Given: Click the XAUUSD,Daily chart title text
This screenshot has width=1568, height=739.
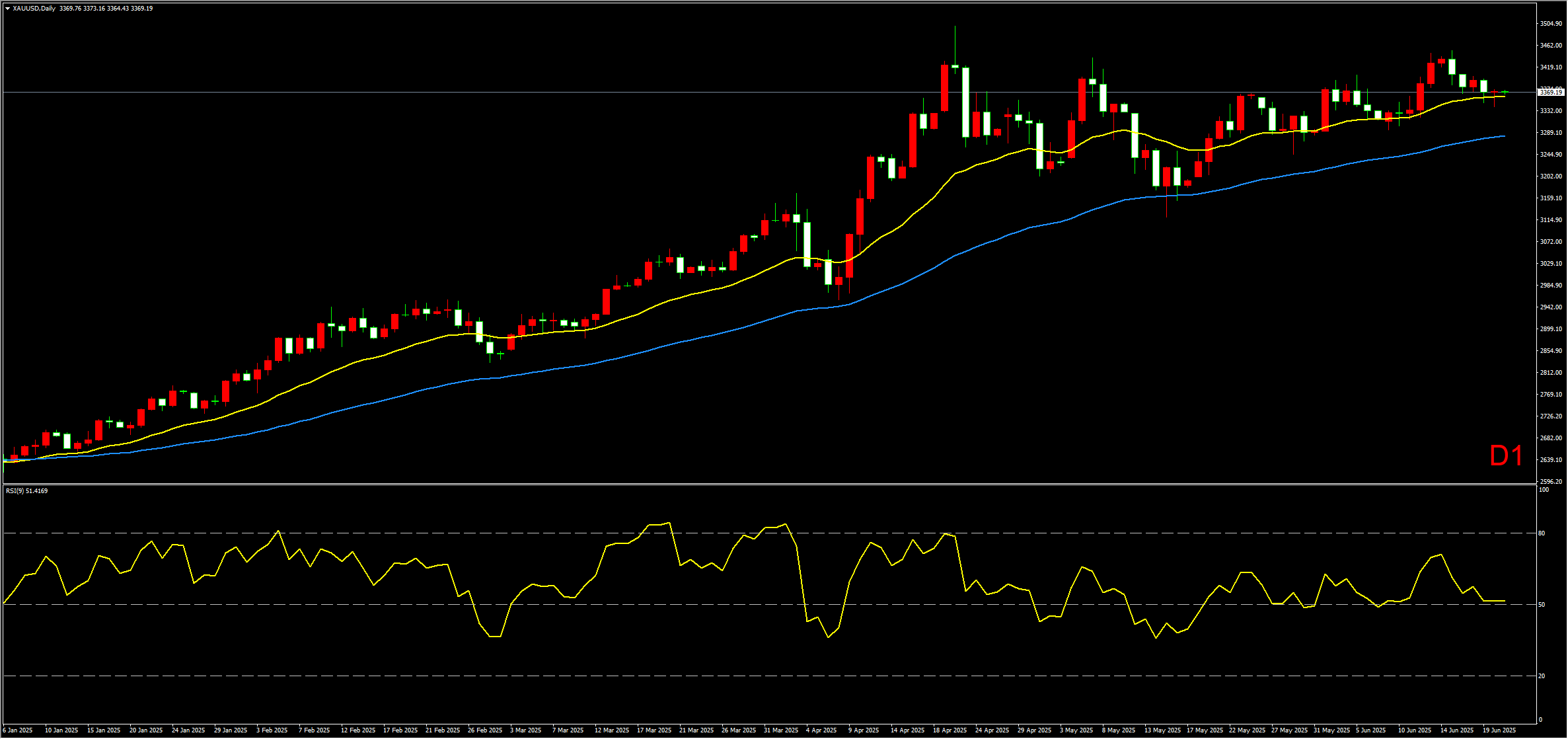Looking at the screenshot, I should point(34,9).
